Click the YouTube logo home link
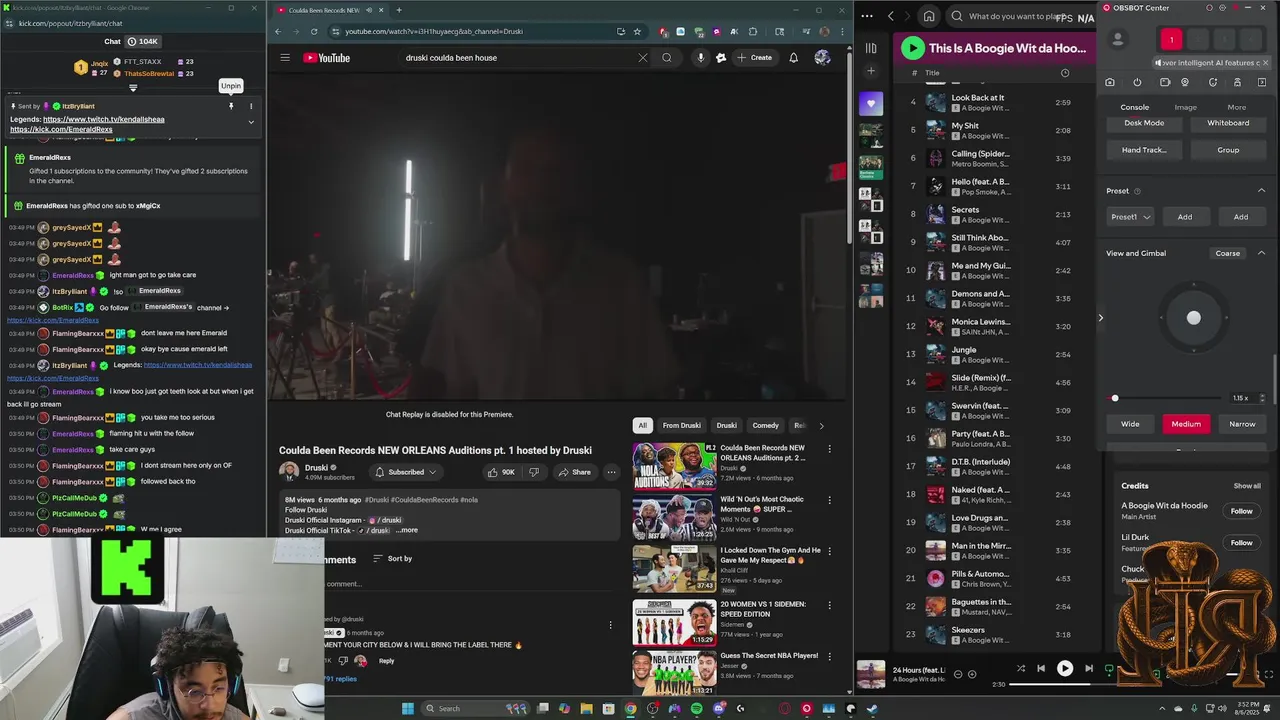The width and height of the screenshot is (1280, 720). pos(327,58)
